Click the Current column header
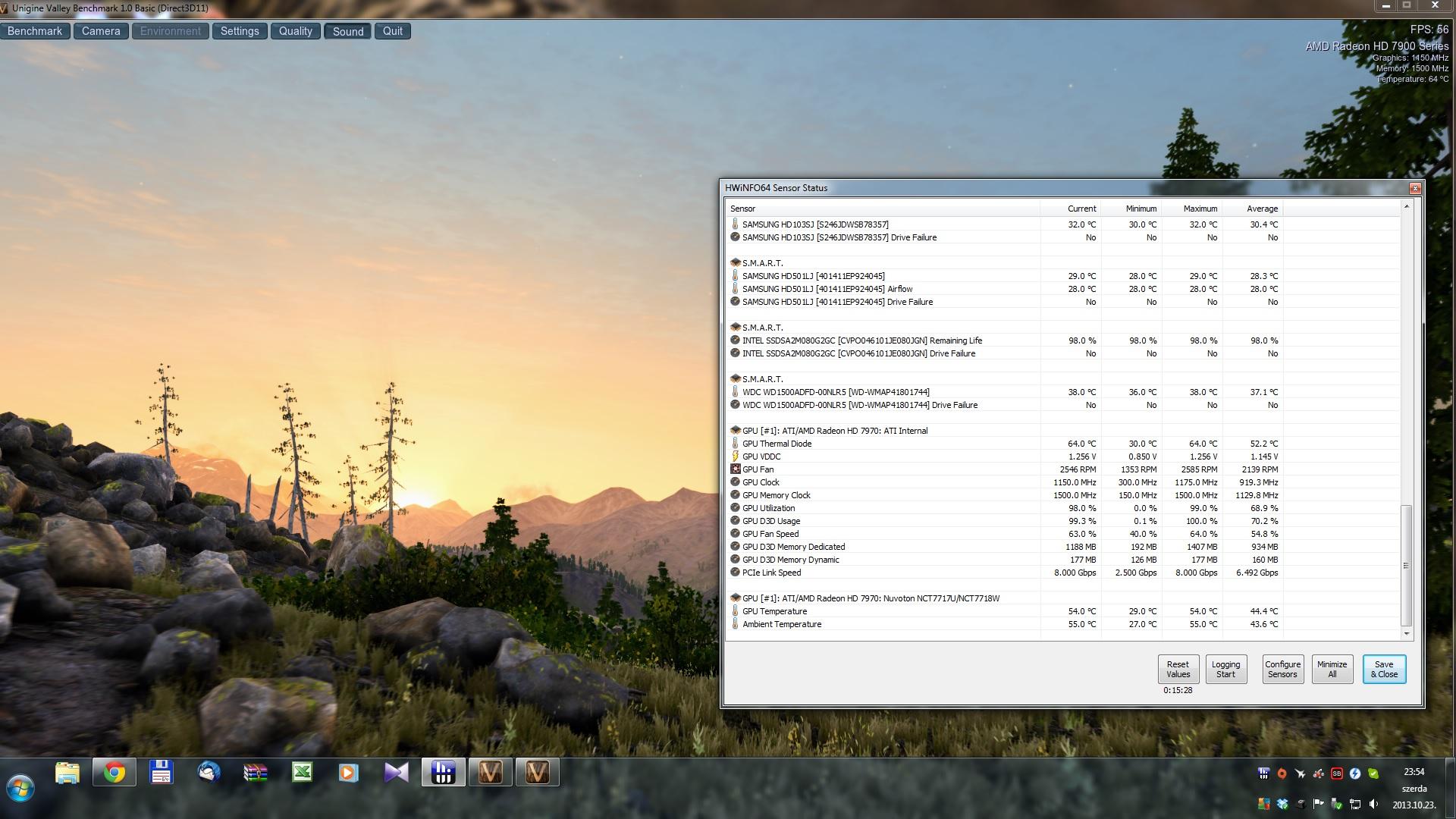 click(x=1070, y=209)
